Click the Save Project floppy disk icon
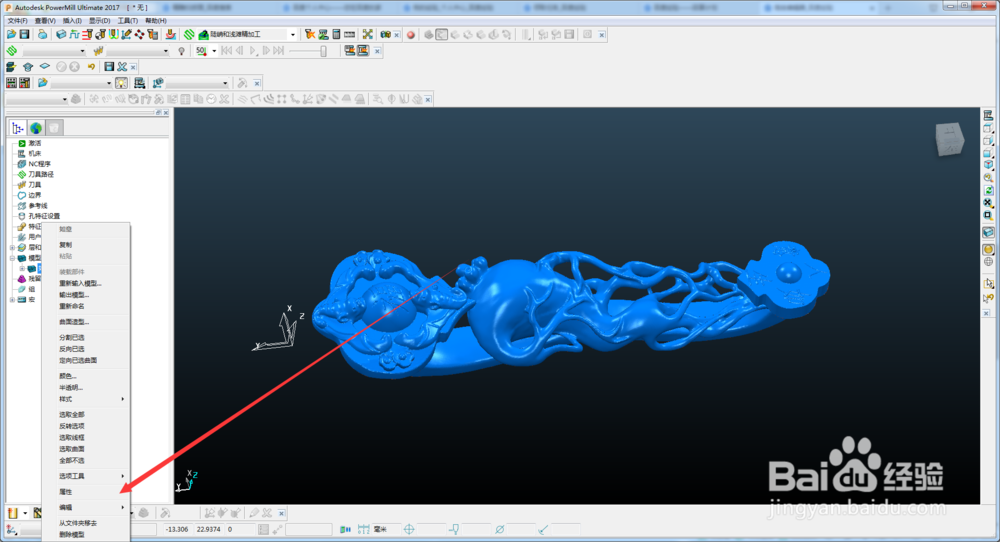This screenshot has width=1000, height=542. [x=24, y=34]
